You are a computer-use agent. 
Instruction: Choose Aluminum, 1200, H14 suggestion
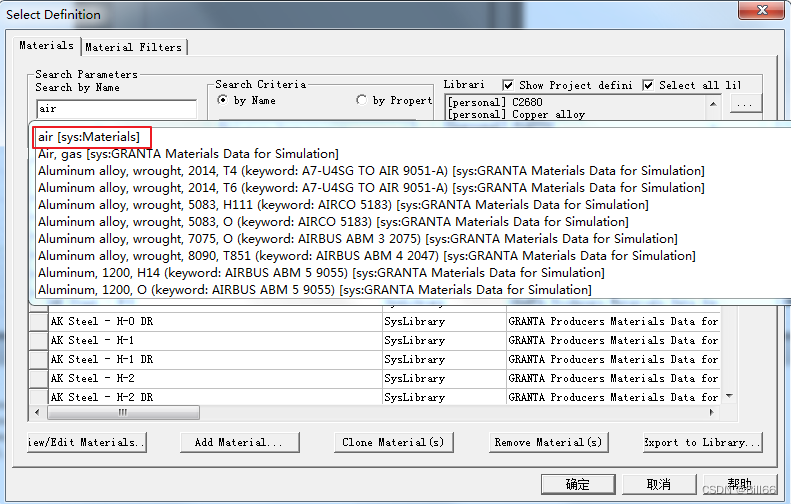[x=321, y=273]
